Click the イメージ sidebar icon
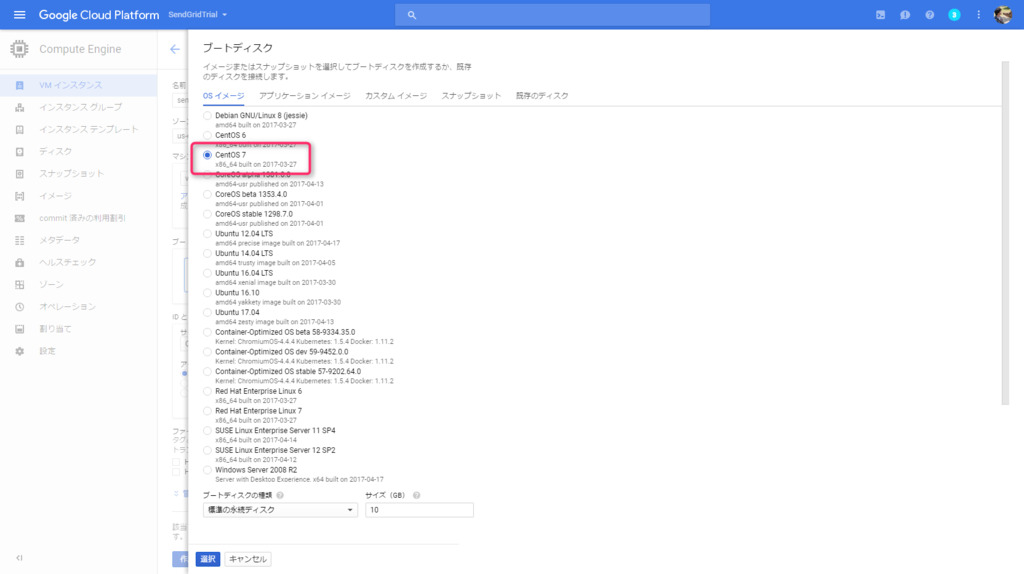Viewport: 1024px width, 574px height. [20, 196]
